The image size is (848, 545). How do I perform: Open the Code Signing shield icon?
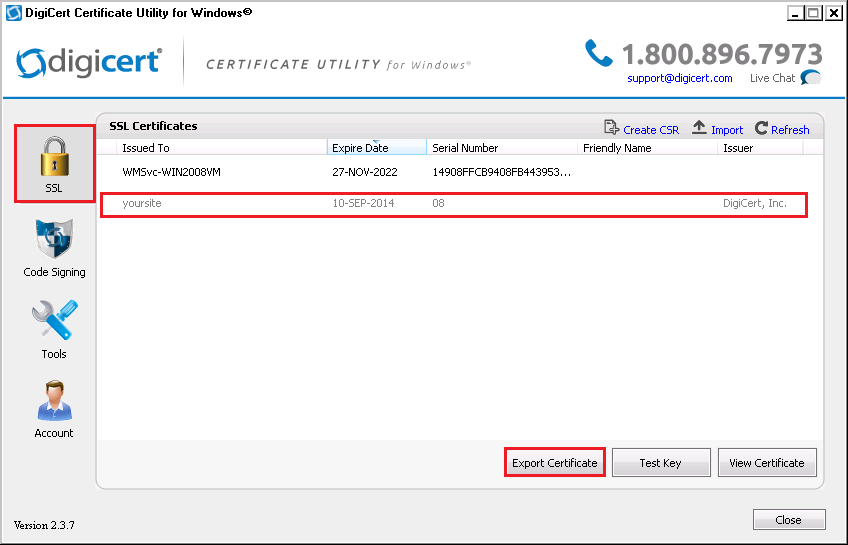pos(54,241)
